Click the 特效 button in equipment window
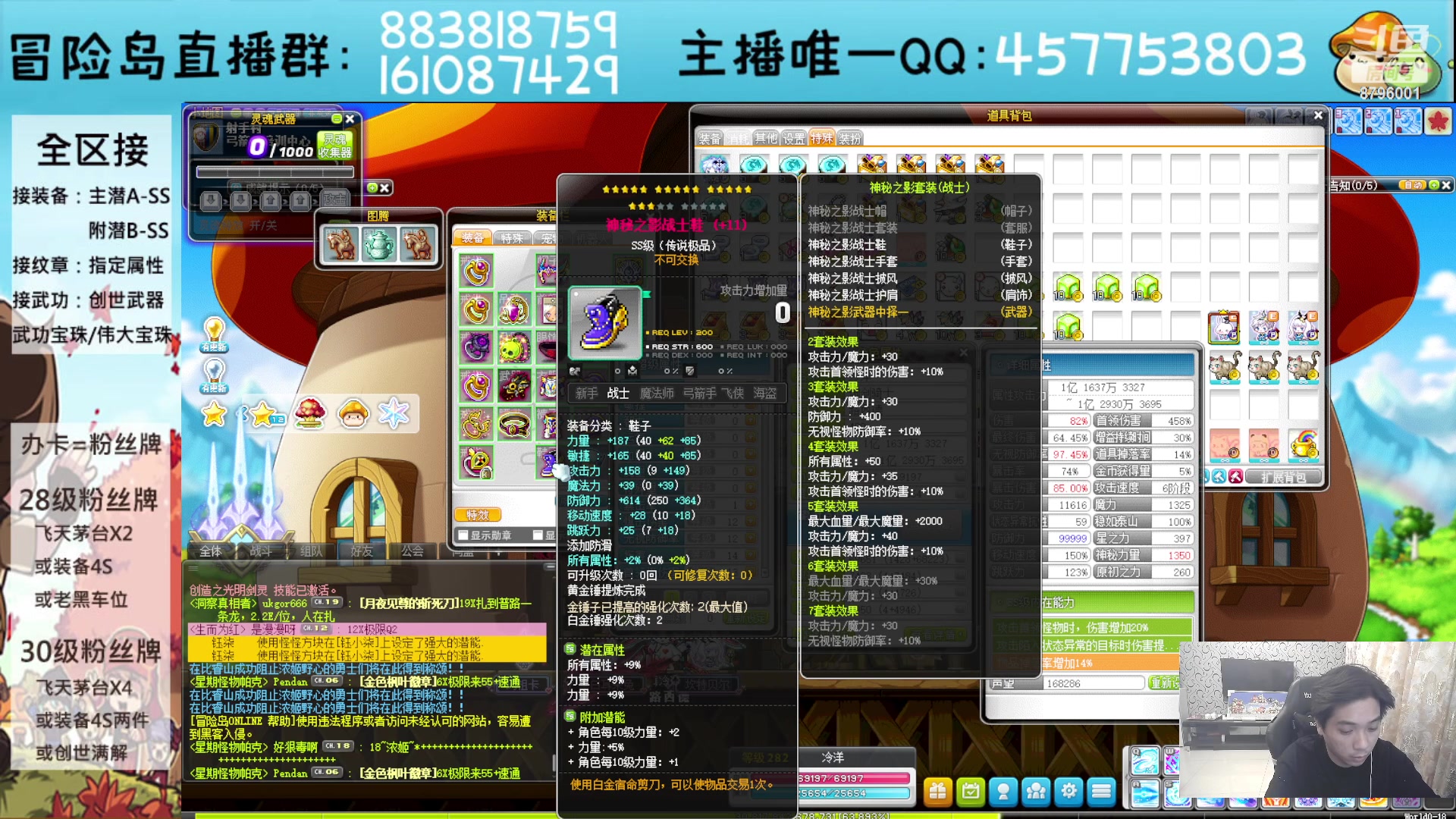 point(478,515)
